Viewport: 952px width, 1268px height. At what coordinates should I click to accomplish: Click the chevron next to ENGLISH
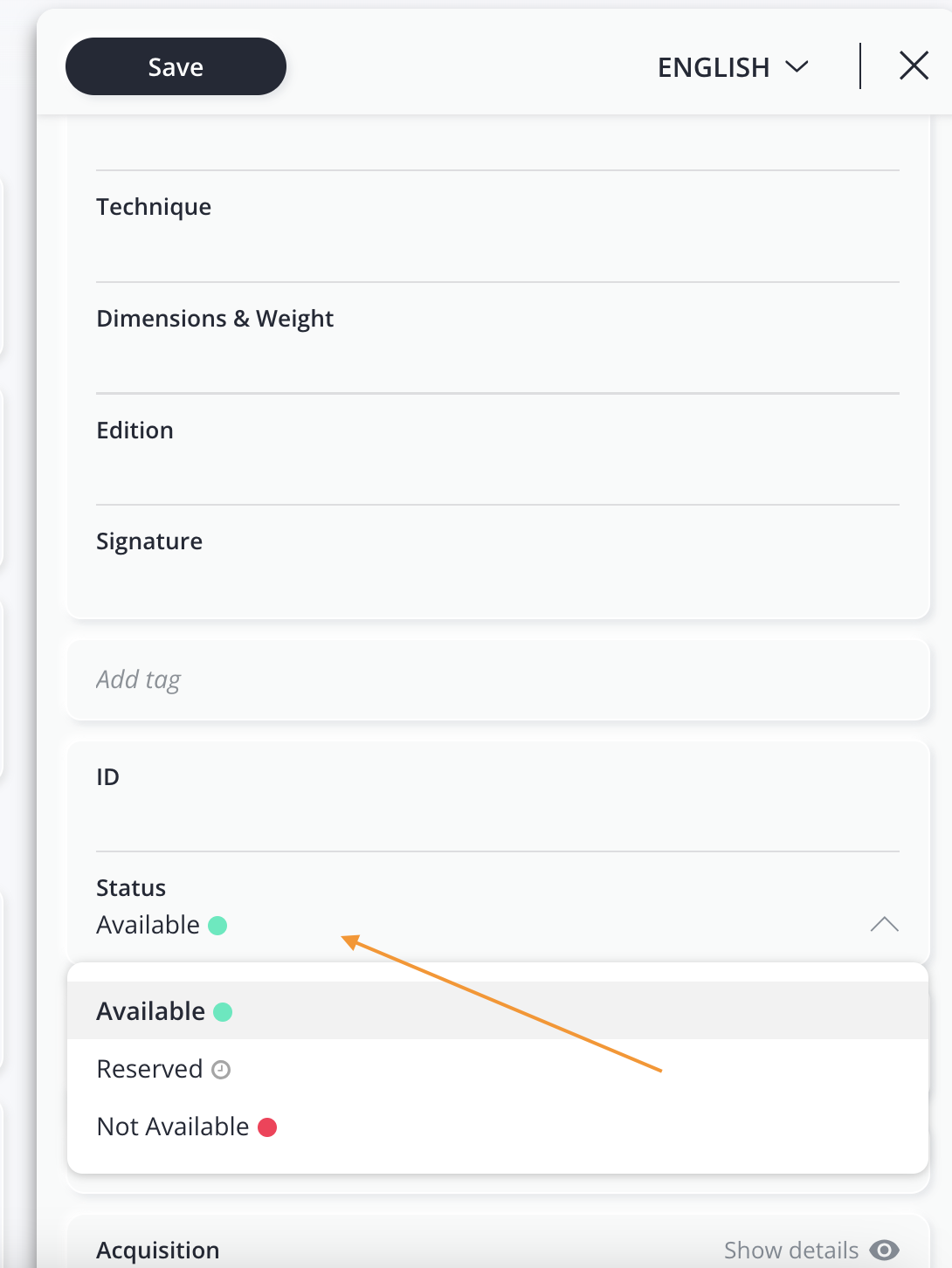pyautogui.click(x=797, y=67)
